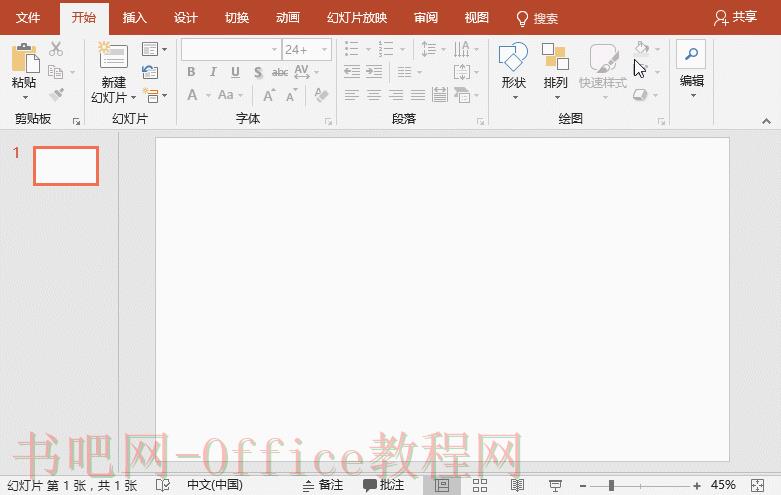Open the slide Layout icon
Image resolution: width=781 pixels, height=495 pixels.
coord(150,49)
